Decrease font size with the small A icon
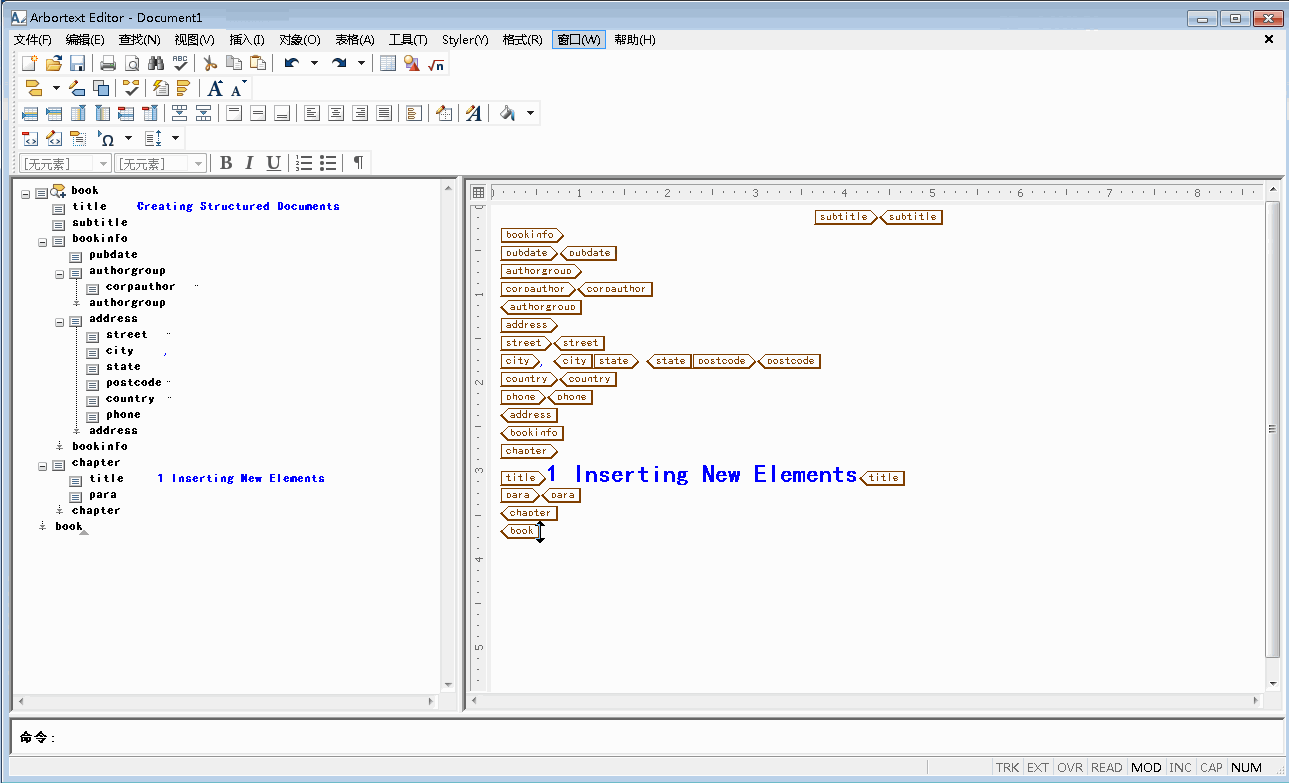 pyautogui.click(x=238, y=88)
